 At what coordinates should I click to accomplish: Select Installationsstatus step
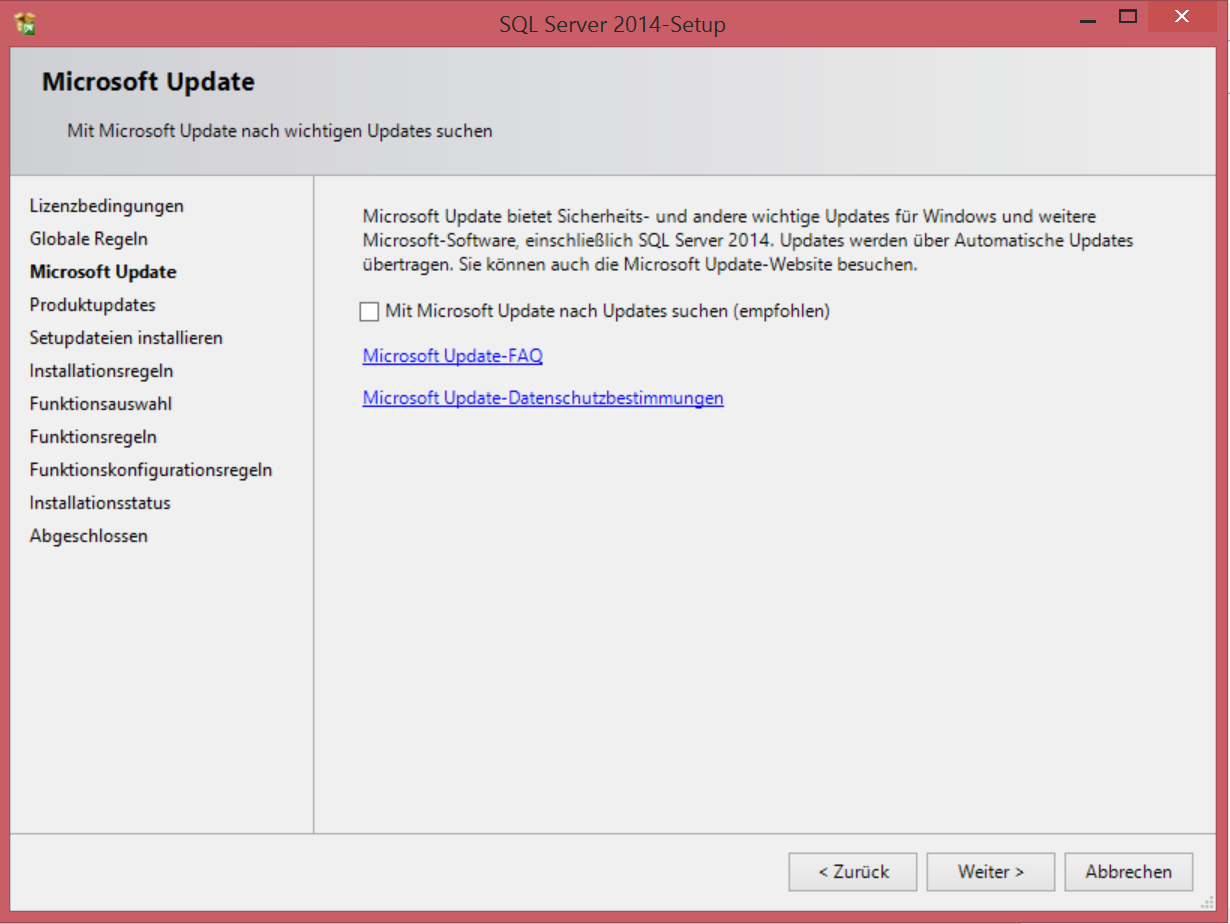(100, 503)
